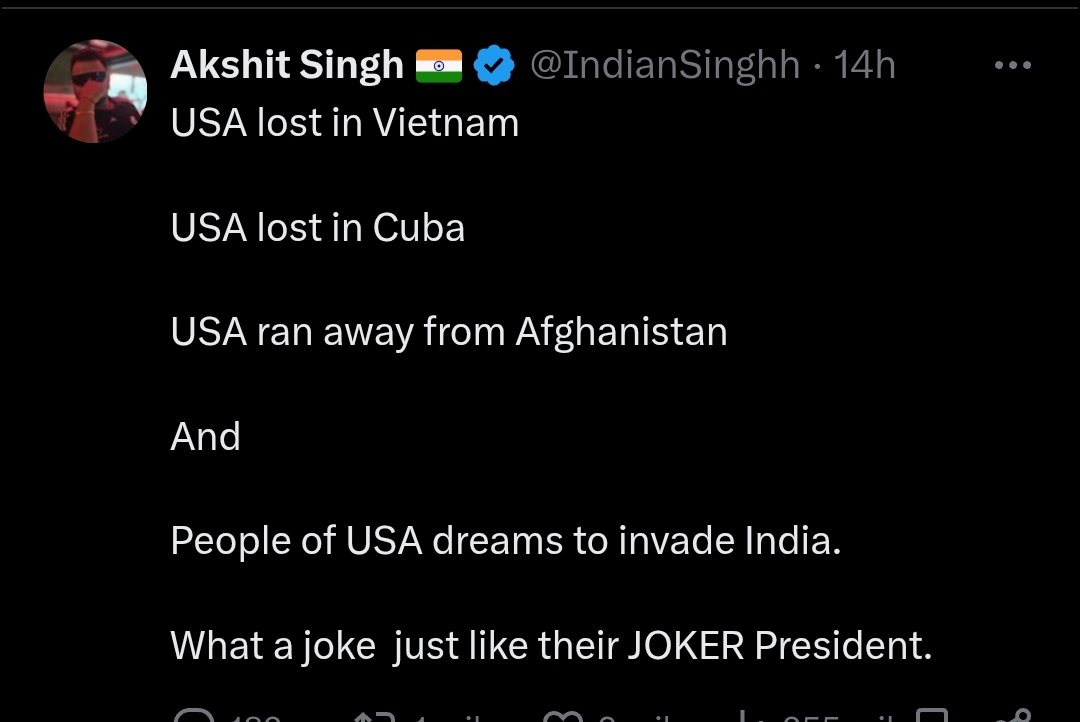Click "USA ran away from Afghanistan" text
The height and width of the screenshot is (722, 1080).
449,332
